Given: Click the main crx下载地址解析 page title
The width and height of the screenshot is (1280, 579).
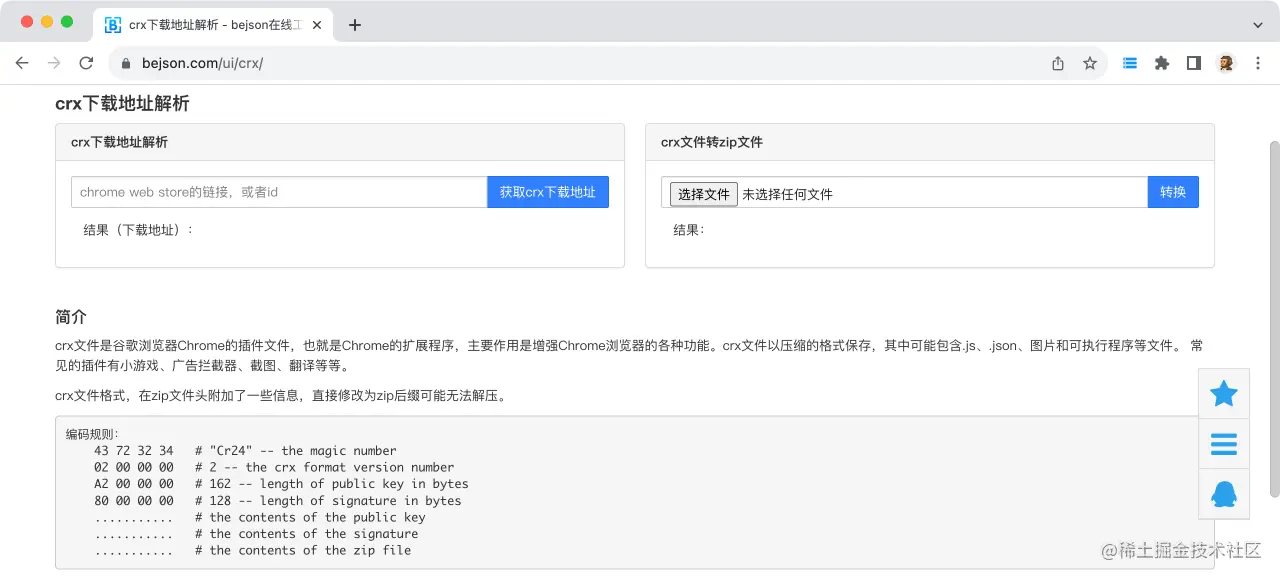Looking at the screenshot, I should (122, 104).
